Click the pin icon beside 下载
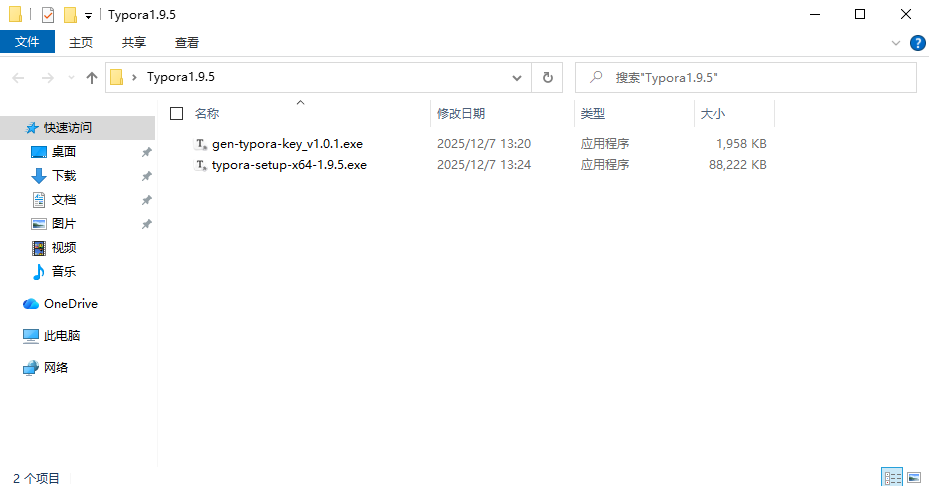Screen dimensions: 929x486 [x=146, y=176]
